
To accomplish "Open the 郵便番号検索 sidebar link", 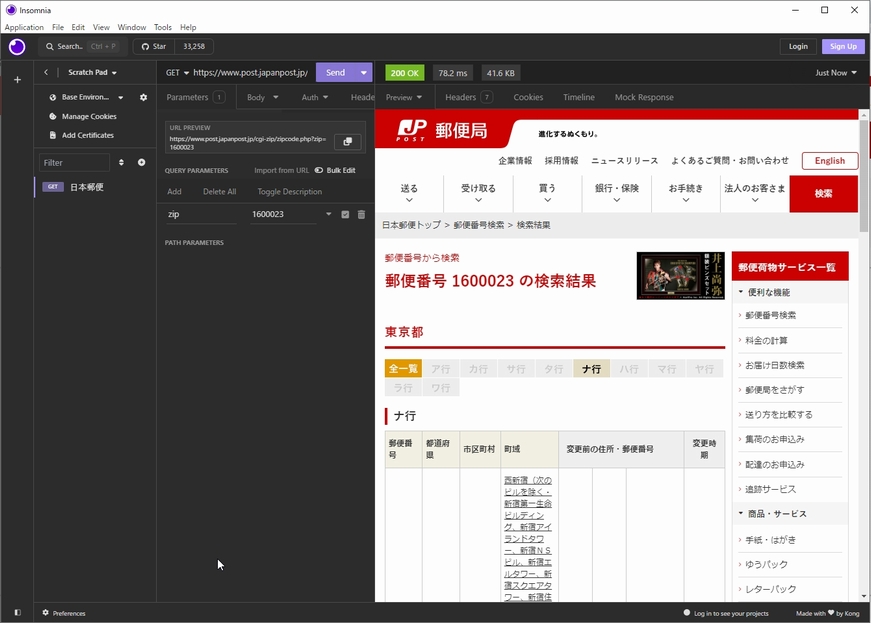I will point(770,315).
